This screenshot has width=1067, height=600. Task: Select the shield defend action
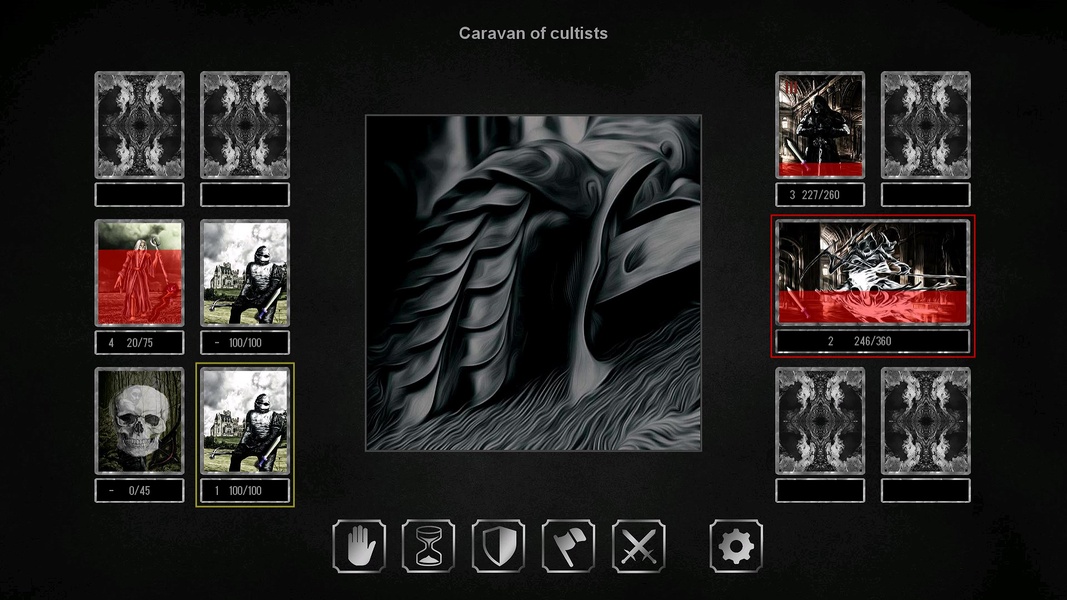click(499, 546)
